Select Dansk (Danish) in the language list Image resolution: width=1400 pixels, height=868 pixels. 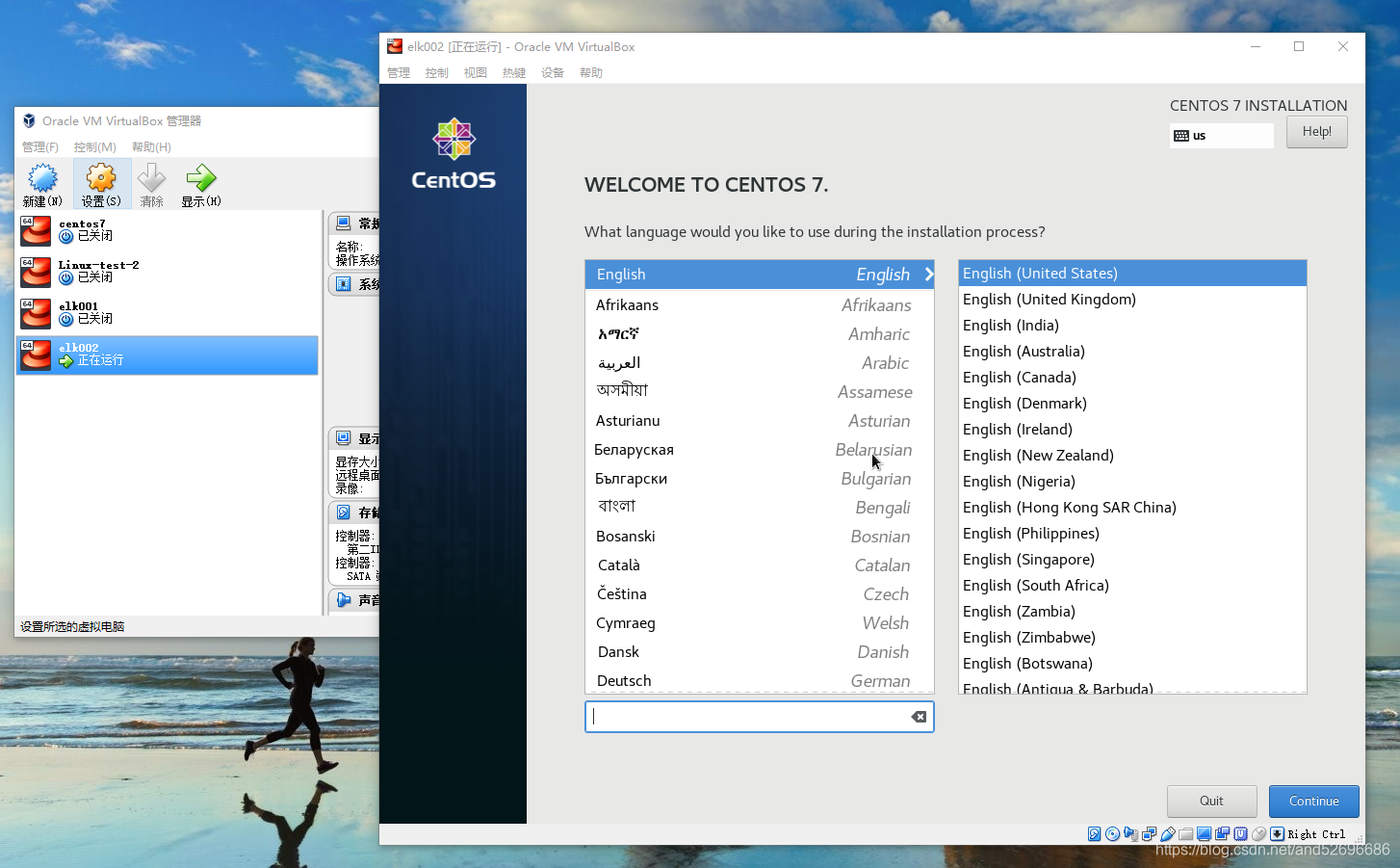pos(760,652)
